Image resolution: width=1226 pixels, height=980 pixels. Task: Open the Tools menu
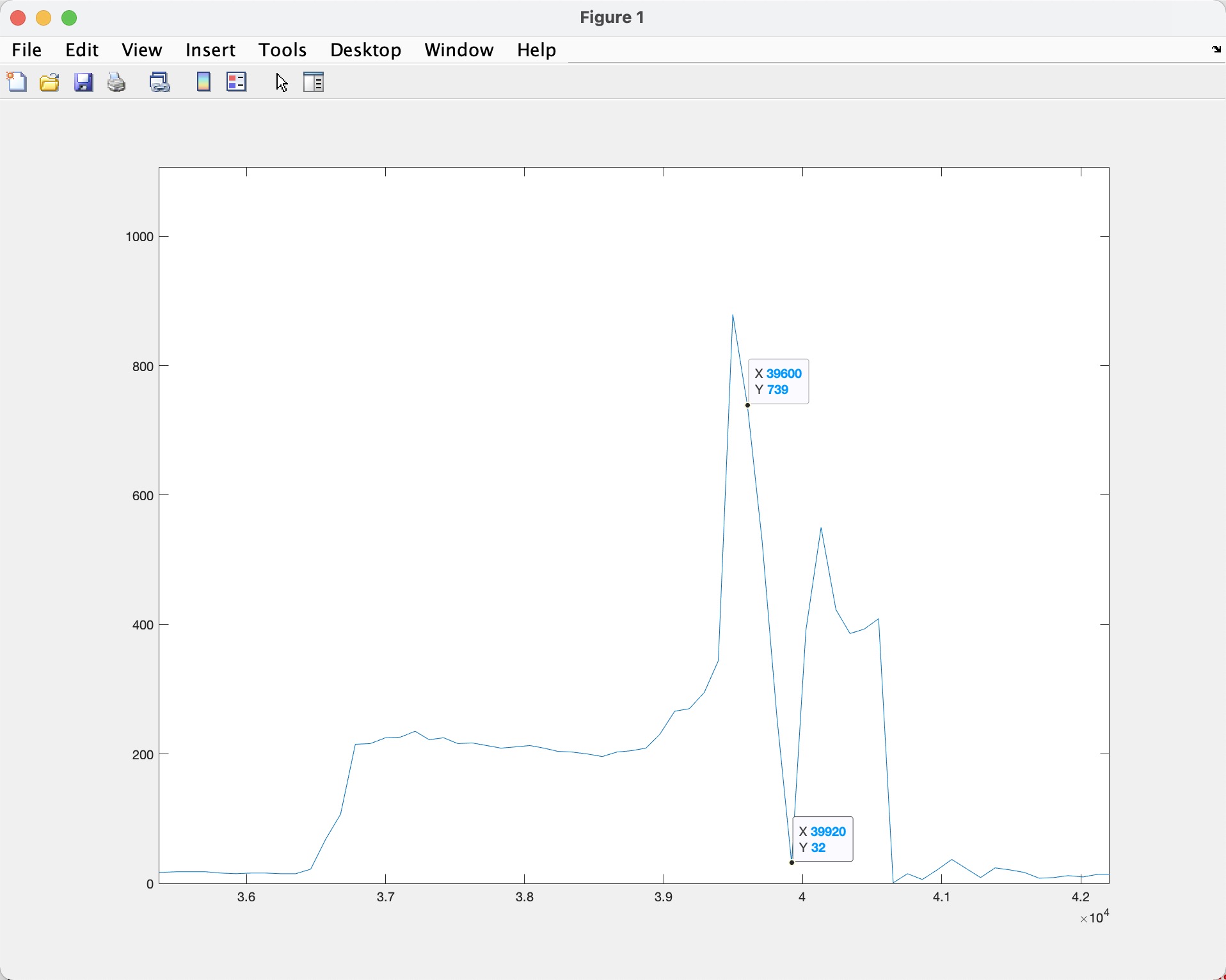coord(283,50)
